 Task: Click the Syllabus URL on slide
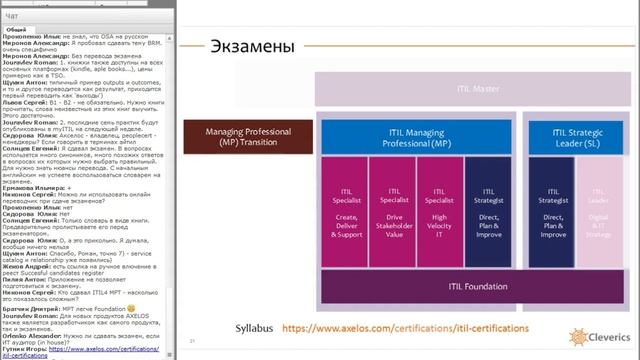click(405, 328)
